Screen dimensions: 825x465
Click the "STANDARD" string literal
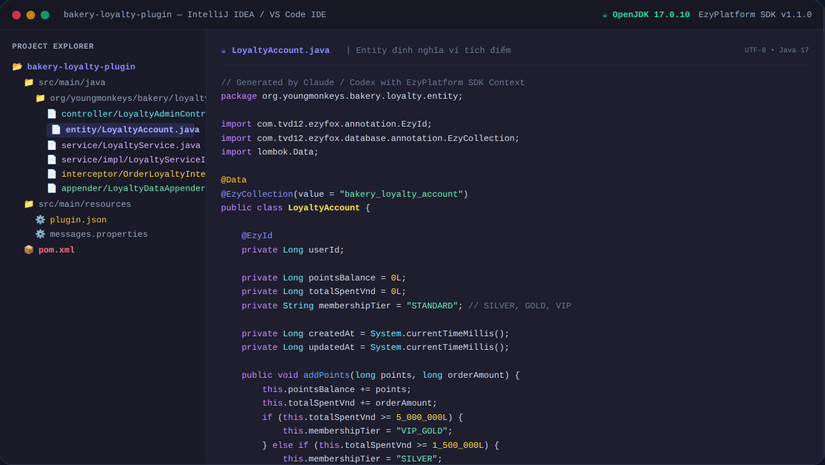tap(432, 306)
